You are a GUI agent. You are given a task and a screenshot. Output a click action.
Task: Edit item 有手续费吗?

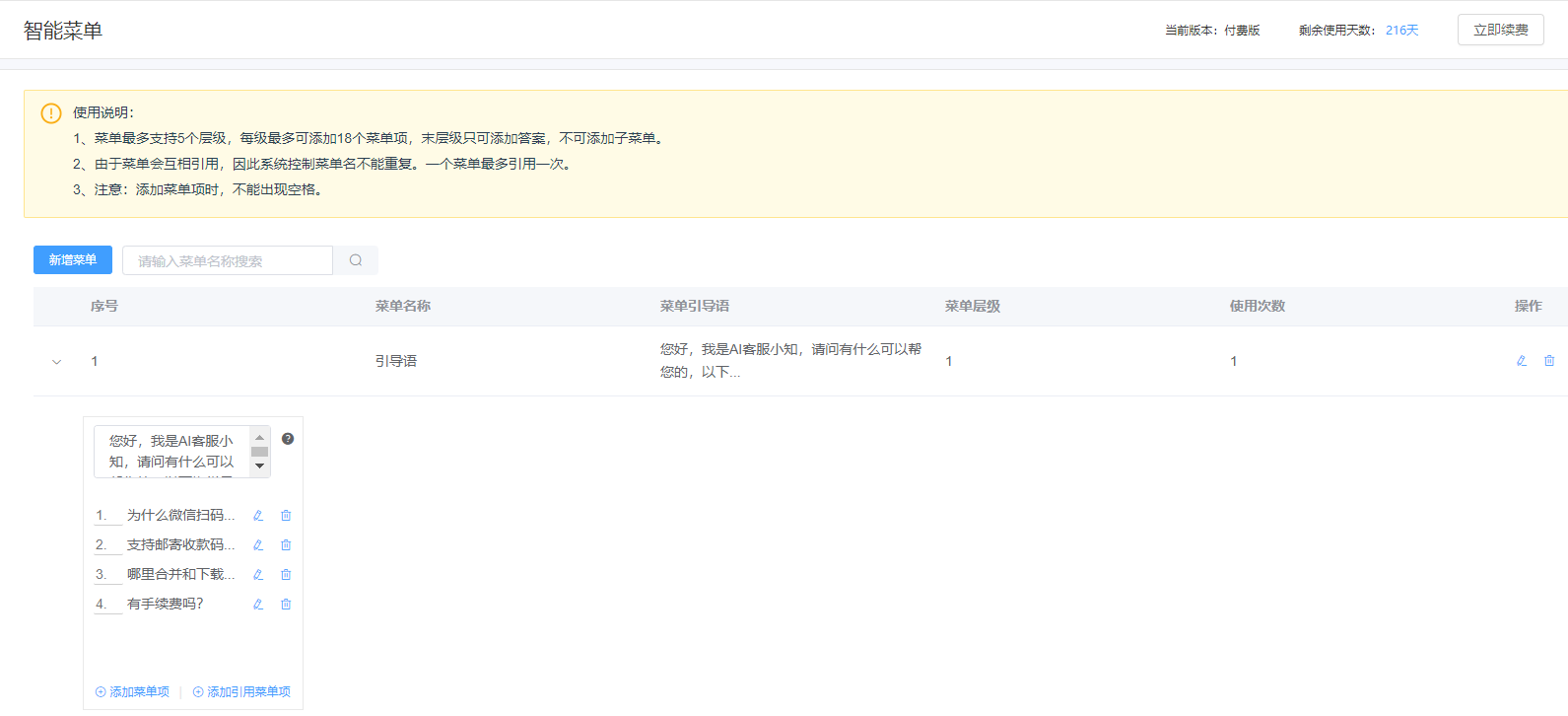(258, 605)
